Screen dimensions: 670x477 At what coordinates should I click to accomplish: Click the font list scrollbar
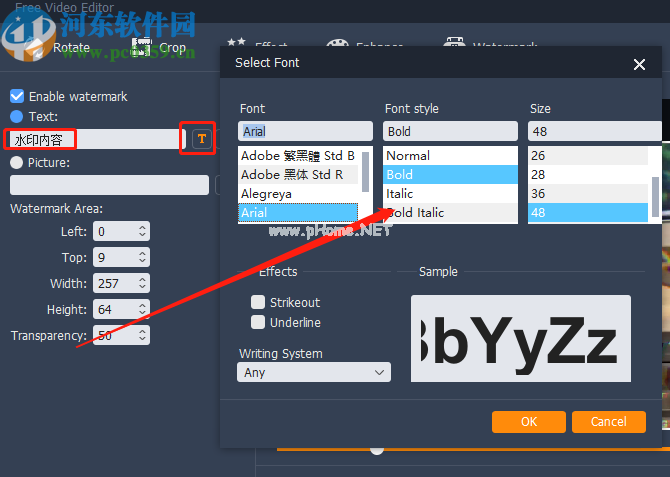click(365, 172)
